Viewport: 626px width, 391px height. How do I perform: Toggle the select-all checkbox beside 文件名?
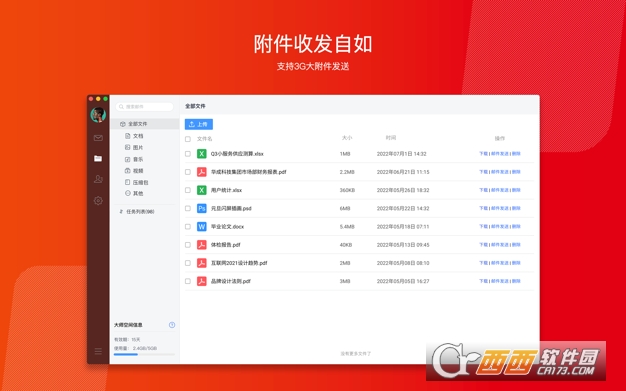coord(188,139)
